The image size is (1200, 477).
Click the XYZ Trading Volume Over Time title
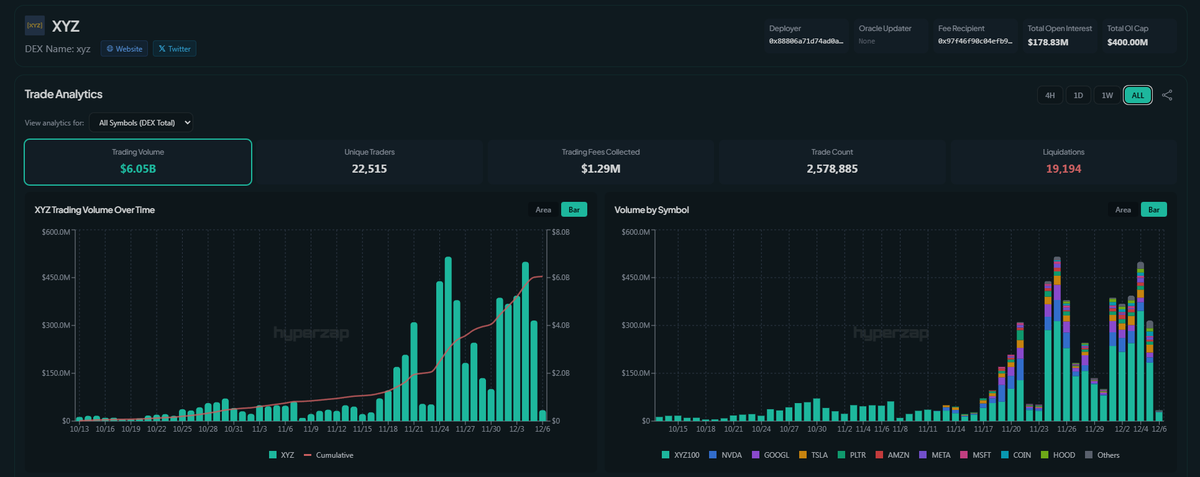click(94, 210)
